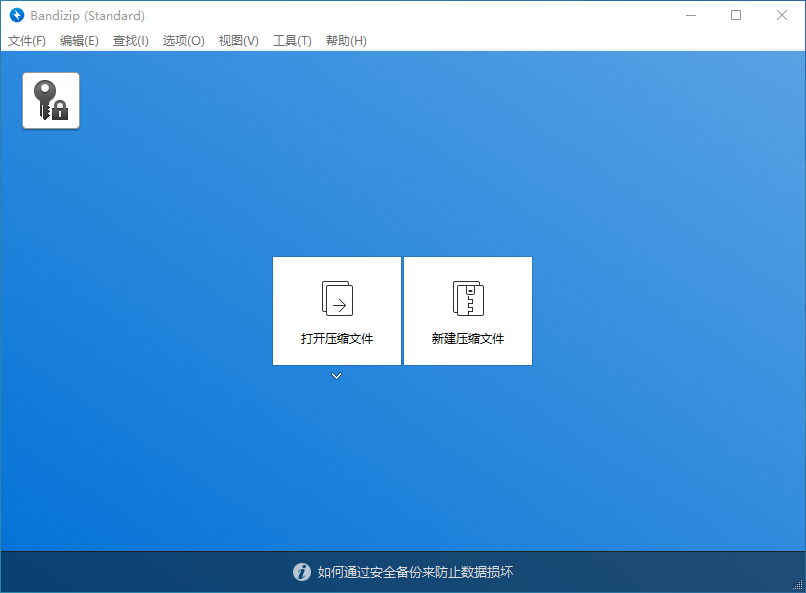
Task: Open the 帮助(H) menu
Action: click(346, 40)
